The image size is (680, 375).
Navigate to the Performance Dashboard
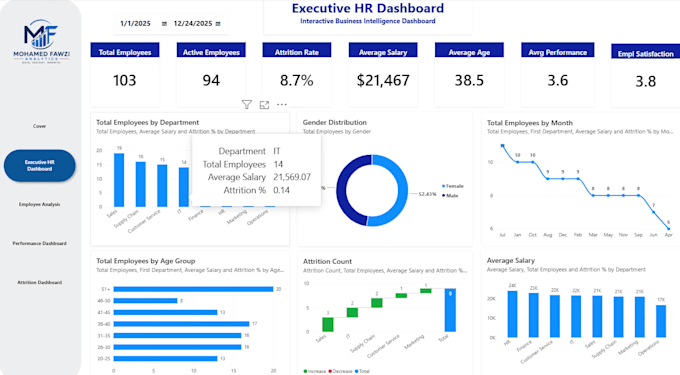[39, 243]
